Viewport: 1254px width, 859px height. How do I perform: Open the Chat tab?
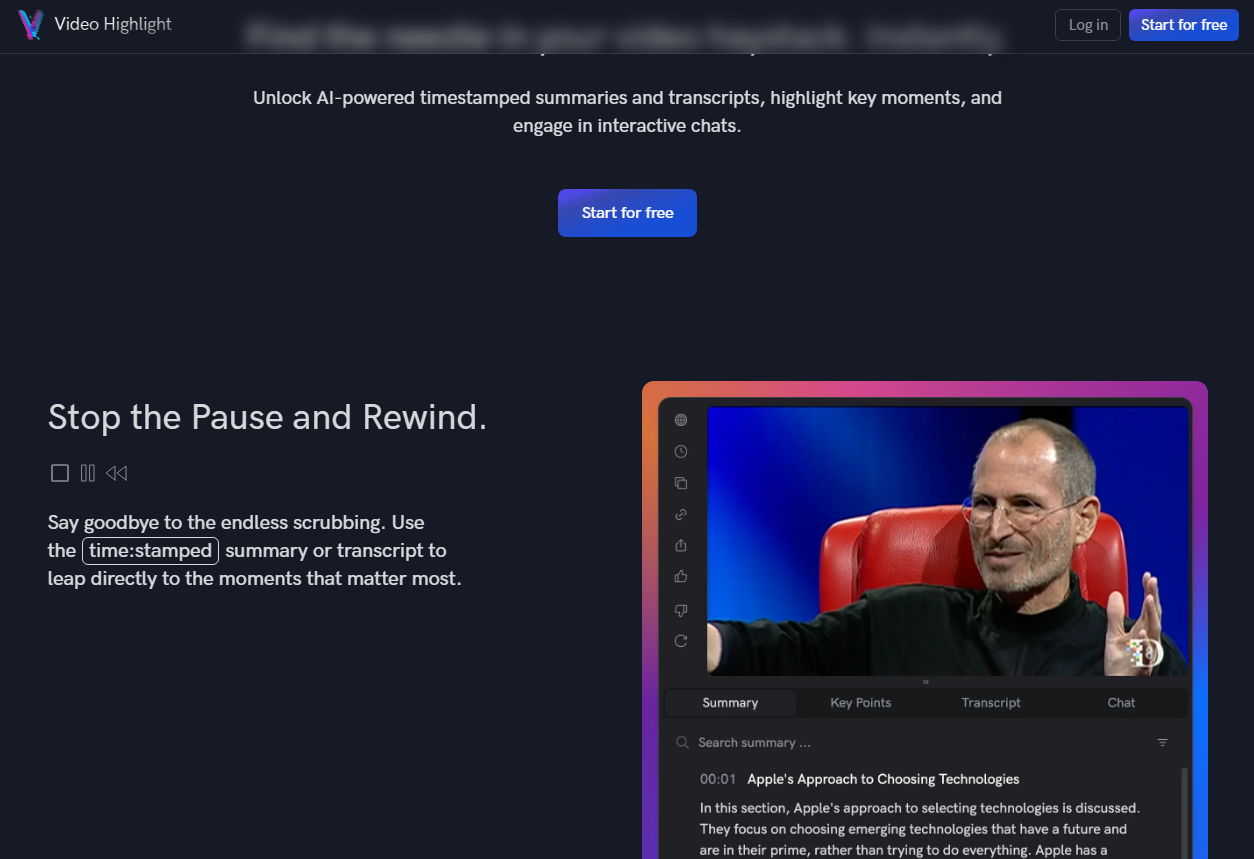pyautogui.click(x=1121, y=703)
